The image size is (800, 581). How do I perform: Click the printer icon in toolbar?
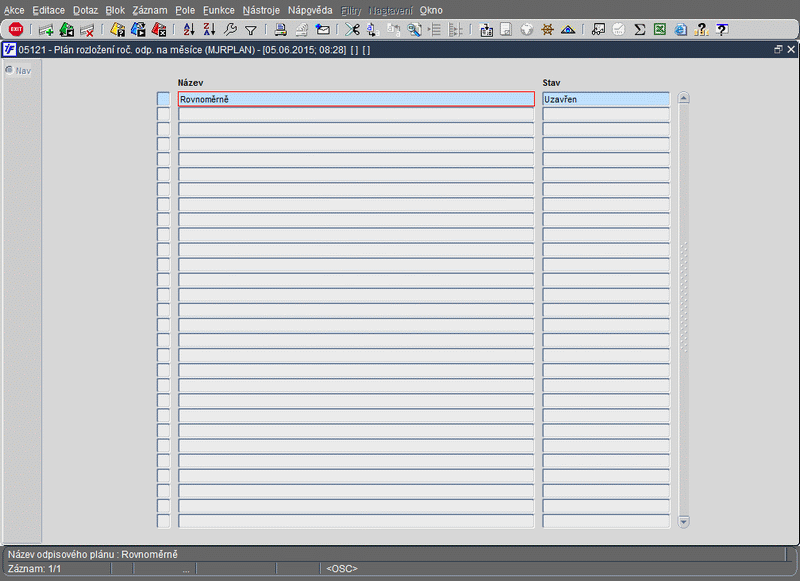280,30
